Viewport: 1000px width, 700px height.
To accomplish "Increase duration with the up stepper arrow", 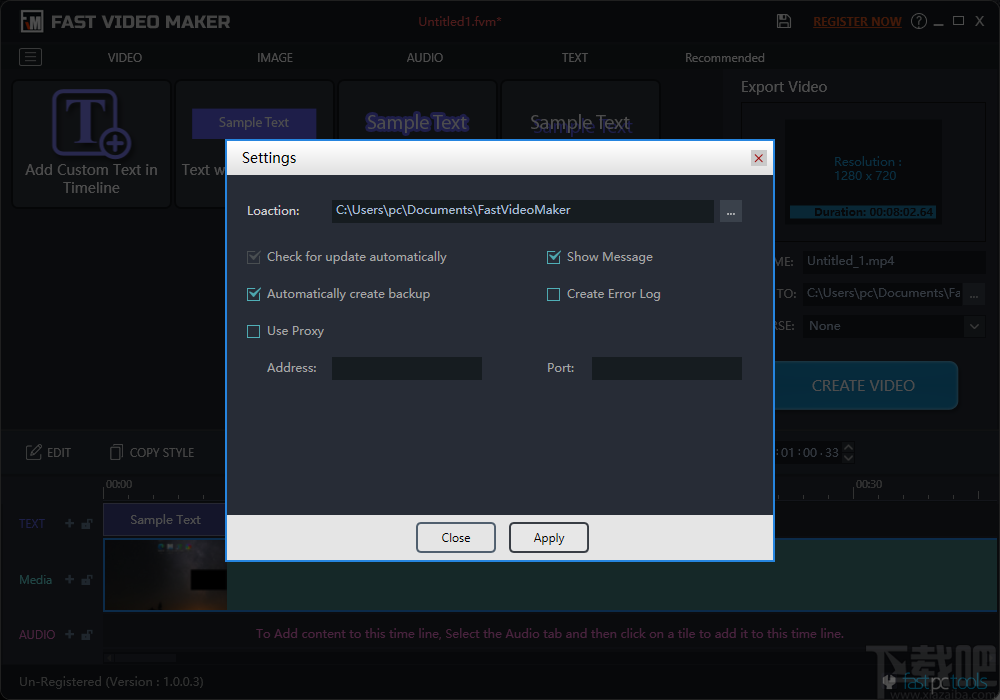I will coord(848,447).
